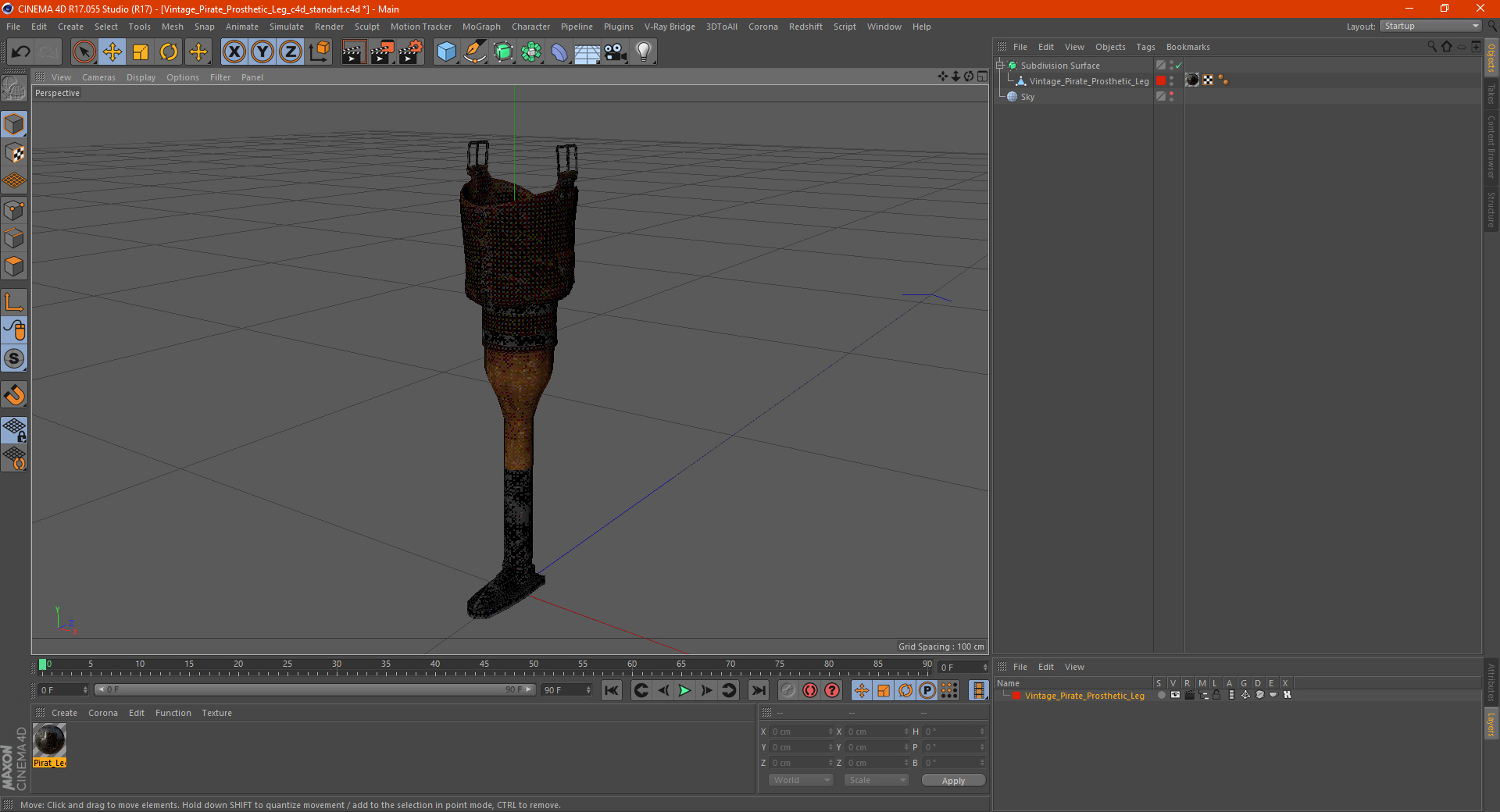This screenshot has height=812, width=1500.
Task: Select the Sky object
Action: point(1027,97)
